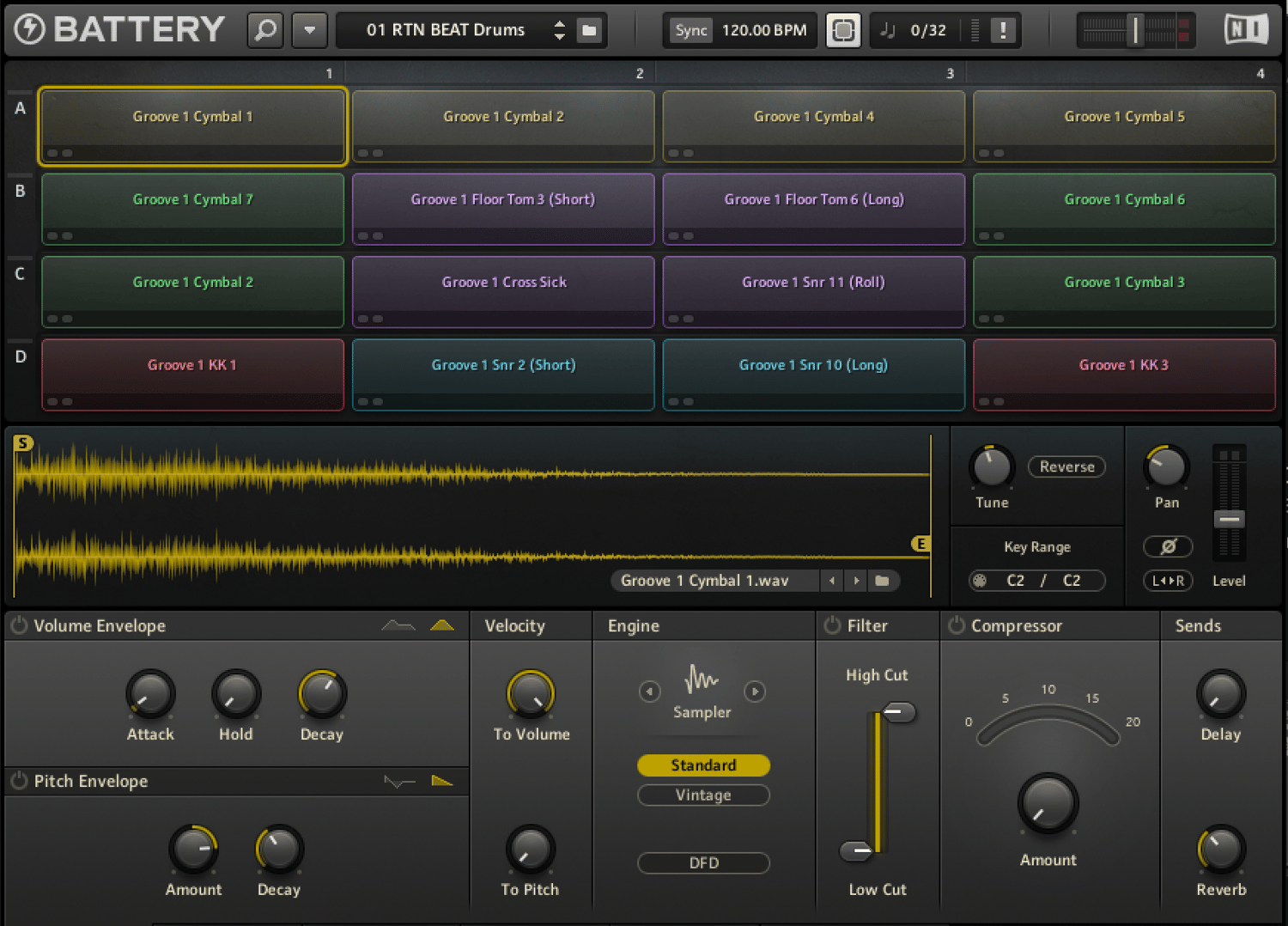
Task: Select row C header
Action: (20, 274)
